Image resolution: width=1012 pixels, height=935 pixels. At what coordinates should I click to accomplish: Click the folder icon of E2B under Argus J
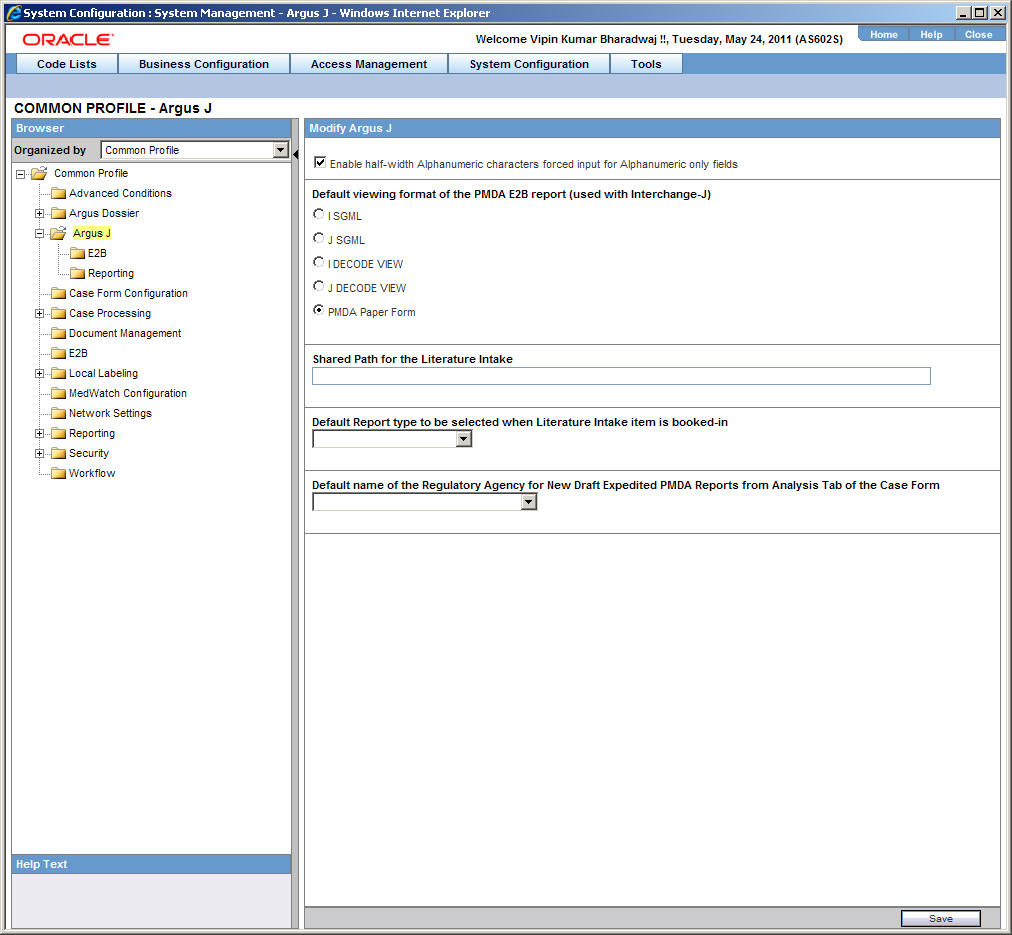click(77, 253)
